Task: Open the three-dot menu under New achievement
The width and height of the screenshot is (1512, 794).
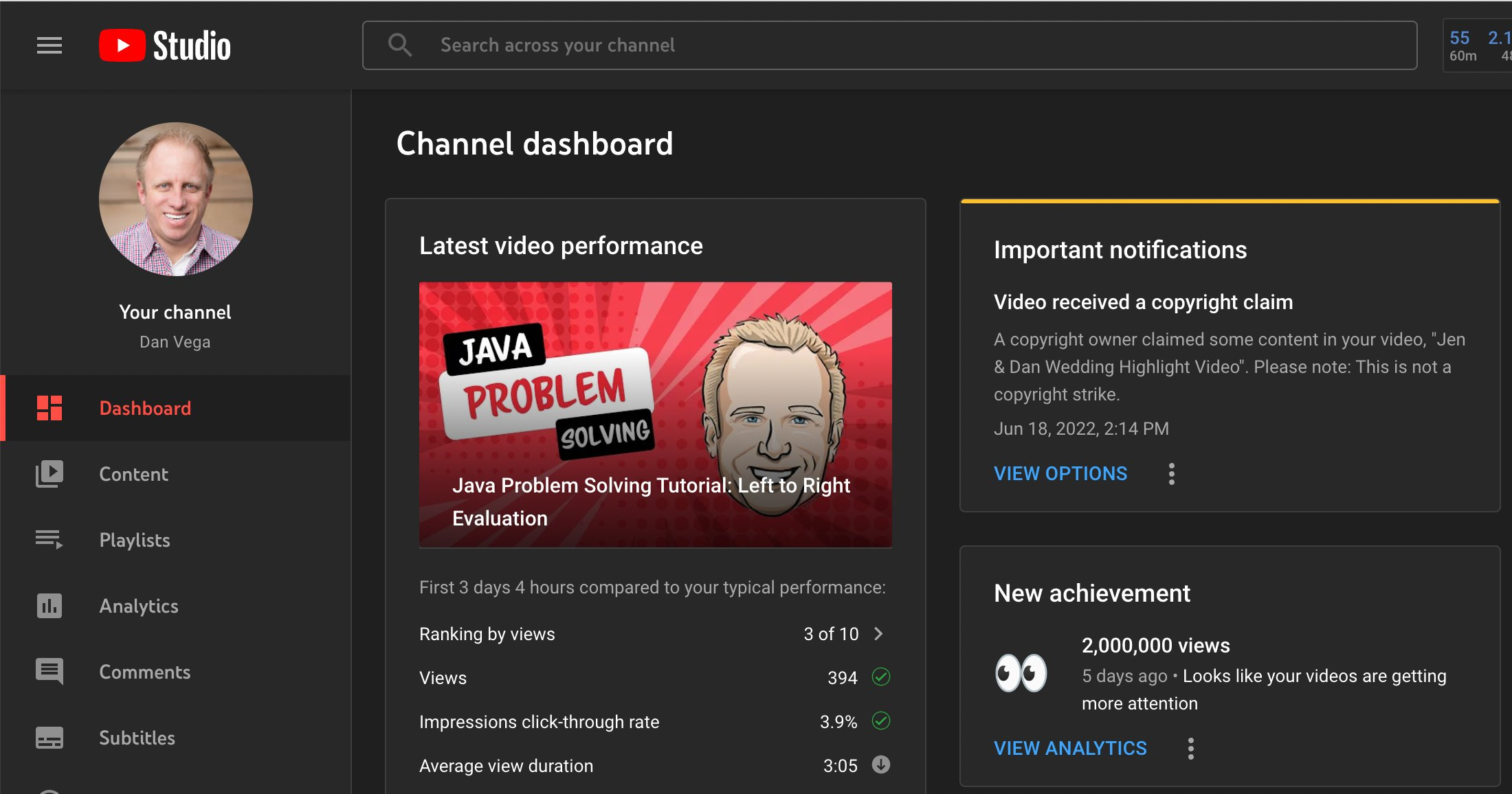Action: 1190,748
